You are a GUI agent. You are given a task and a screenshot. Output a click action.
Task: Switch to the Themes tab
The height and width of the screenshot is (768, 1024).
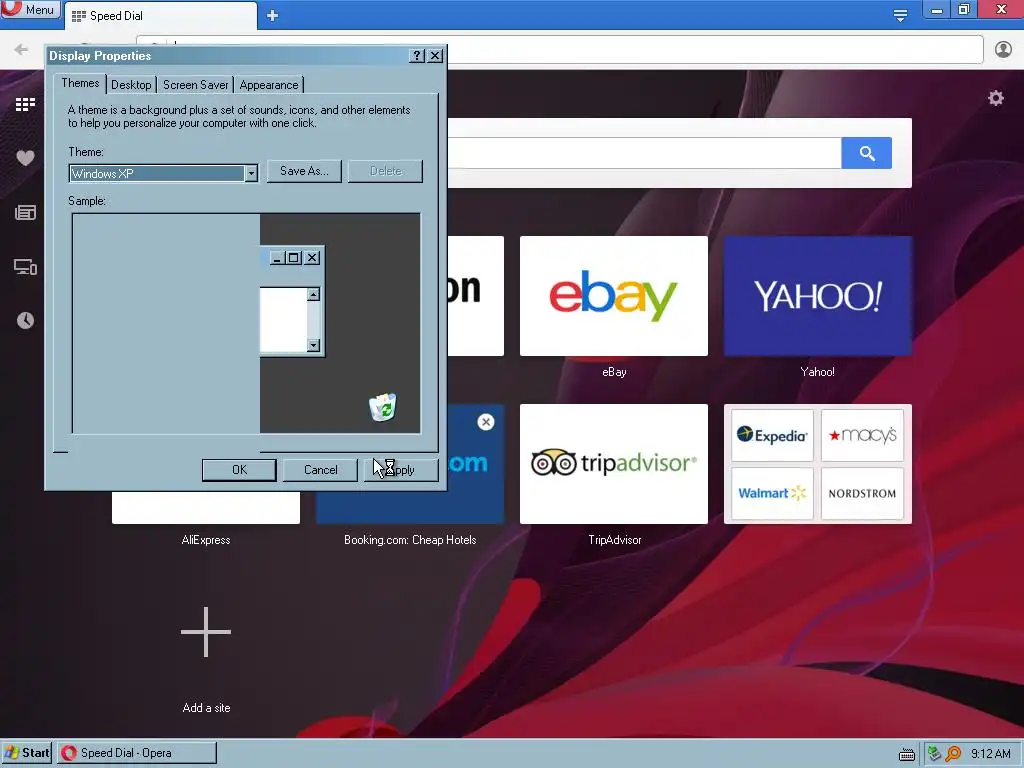tap(80, 83)
